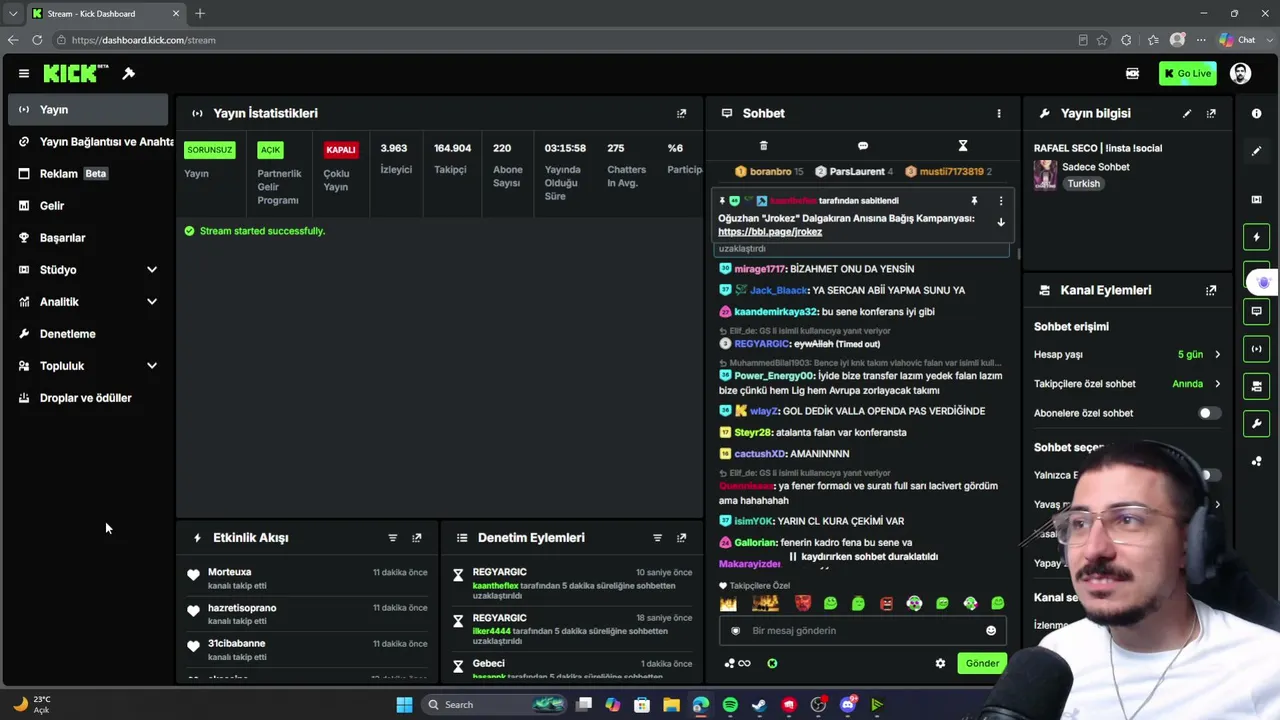
Task: Expand the Analitik sidebar section
Action: [152, 302]
